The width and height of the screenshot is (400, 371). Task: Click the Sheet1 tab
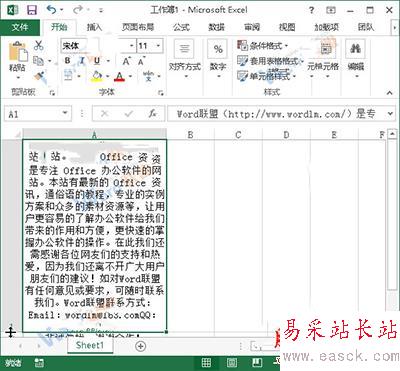pyautogui.click(x=90, y=345)
